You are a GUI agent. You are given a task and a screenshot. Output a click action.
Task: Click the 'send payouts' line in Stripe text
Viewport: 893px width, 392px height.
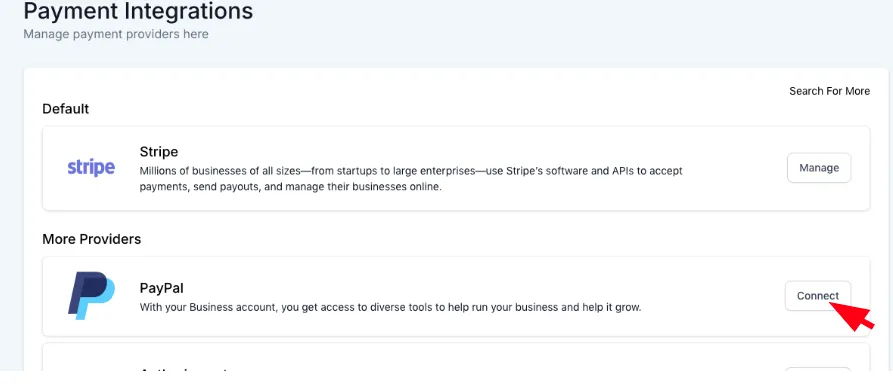tap(290, 187)
